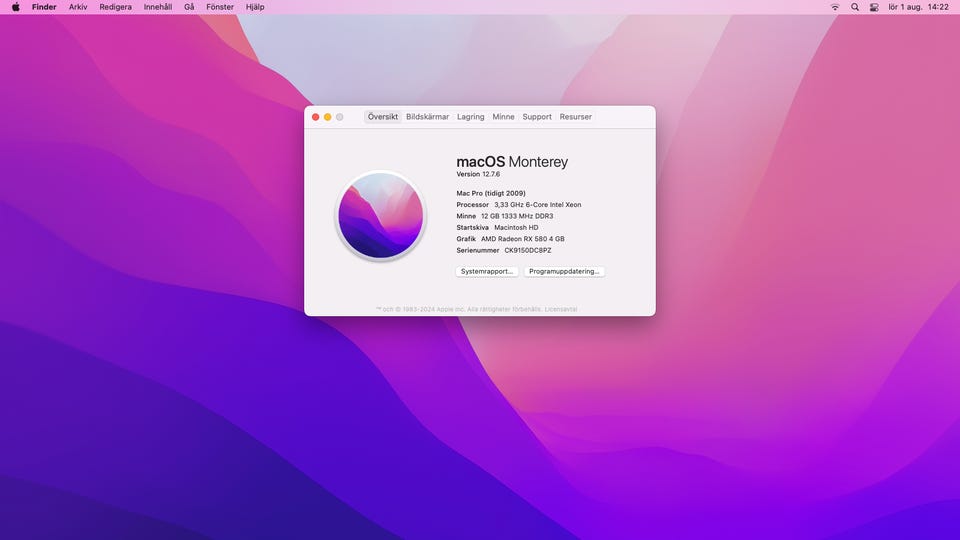Open the Arkiv menu
This screenshot has height=540, width=960.
pyautogui.click(x=78, y=7)
